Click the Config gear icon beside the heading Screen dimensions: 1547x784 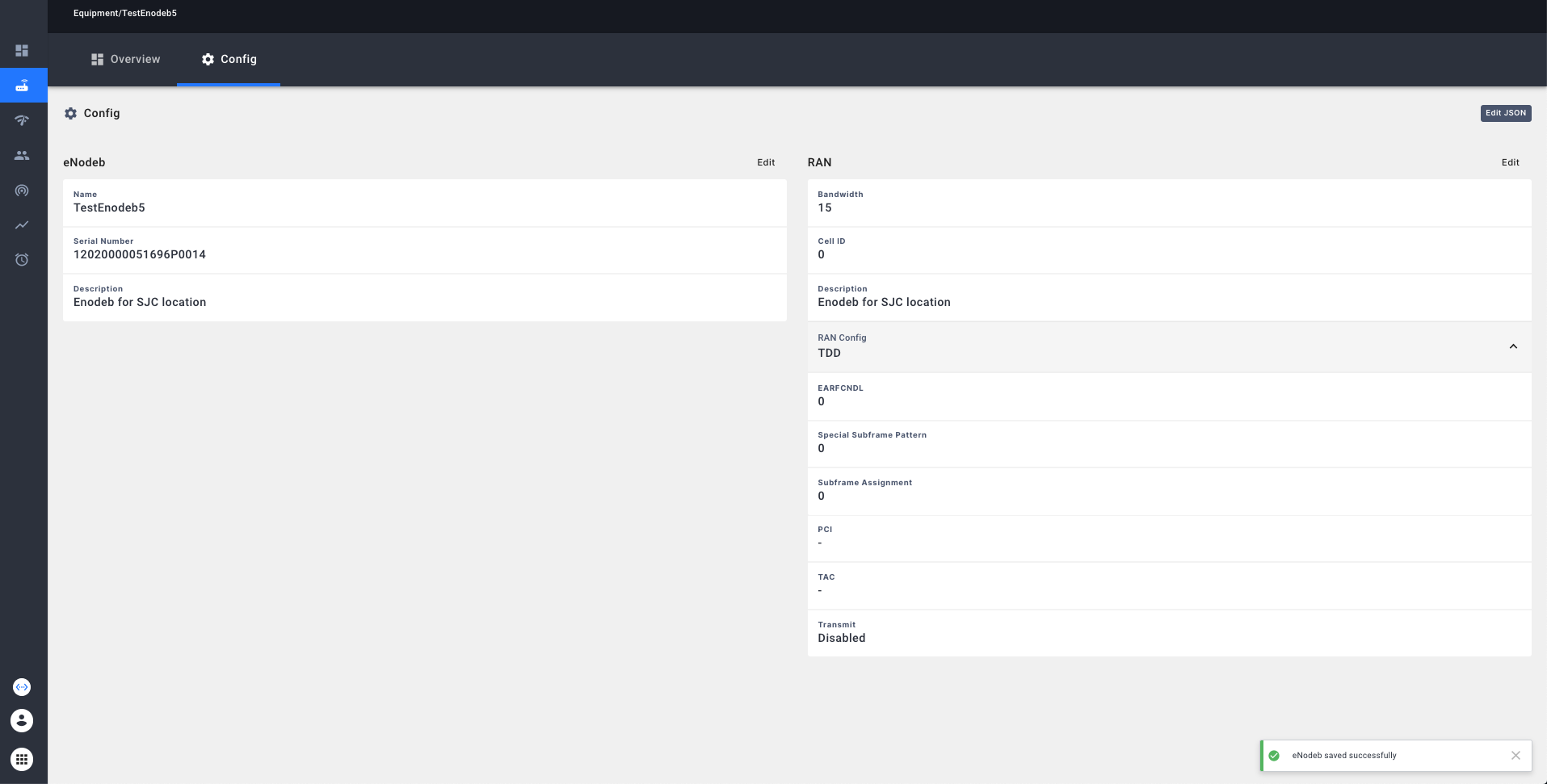[70, 113]
